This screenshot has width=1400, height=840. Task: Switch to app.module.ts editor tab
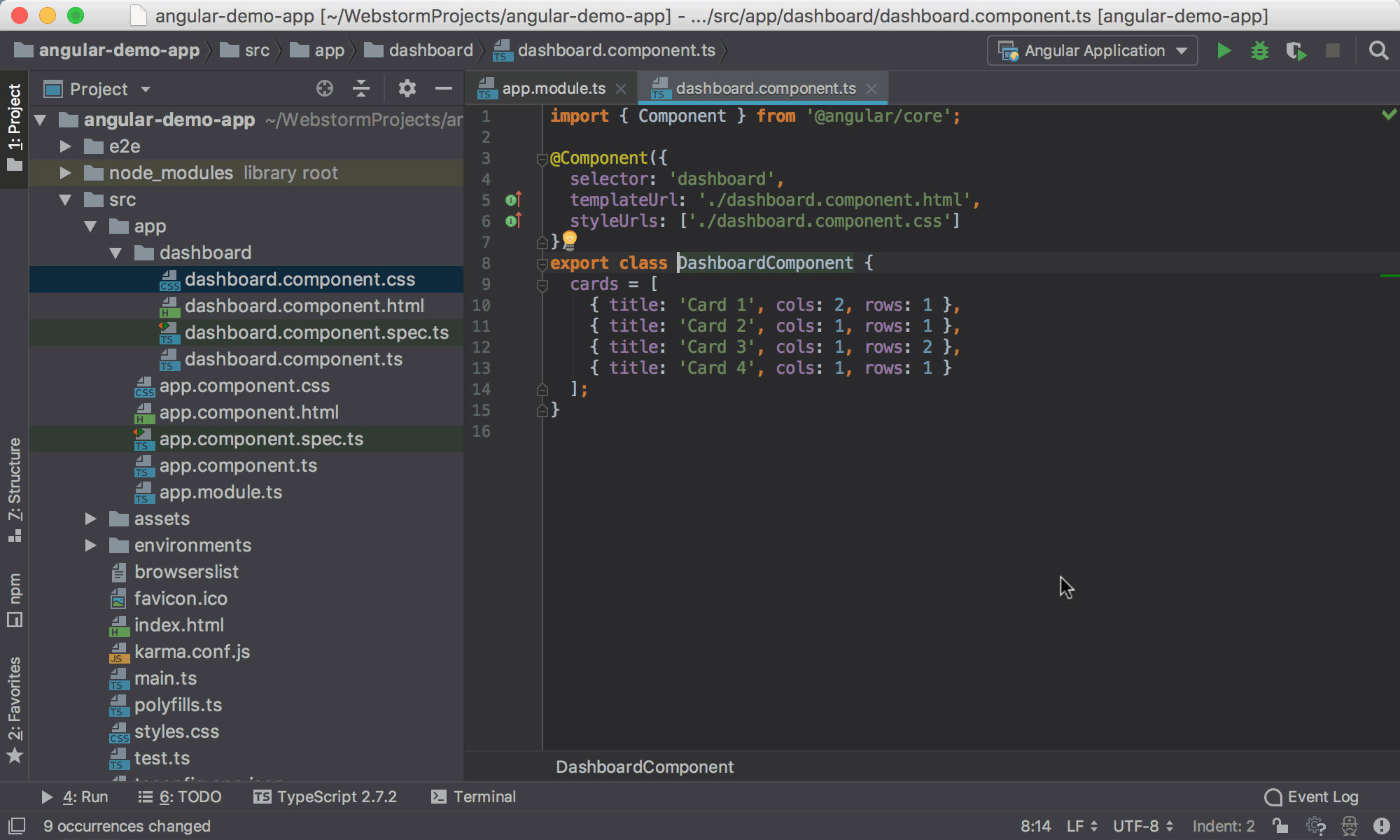(553, 88)
